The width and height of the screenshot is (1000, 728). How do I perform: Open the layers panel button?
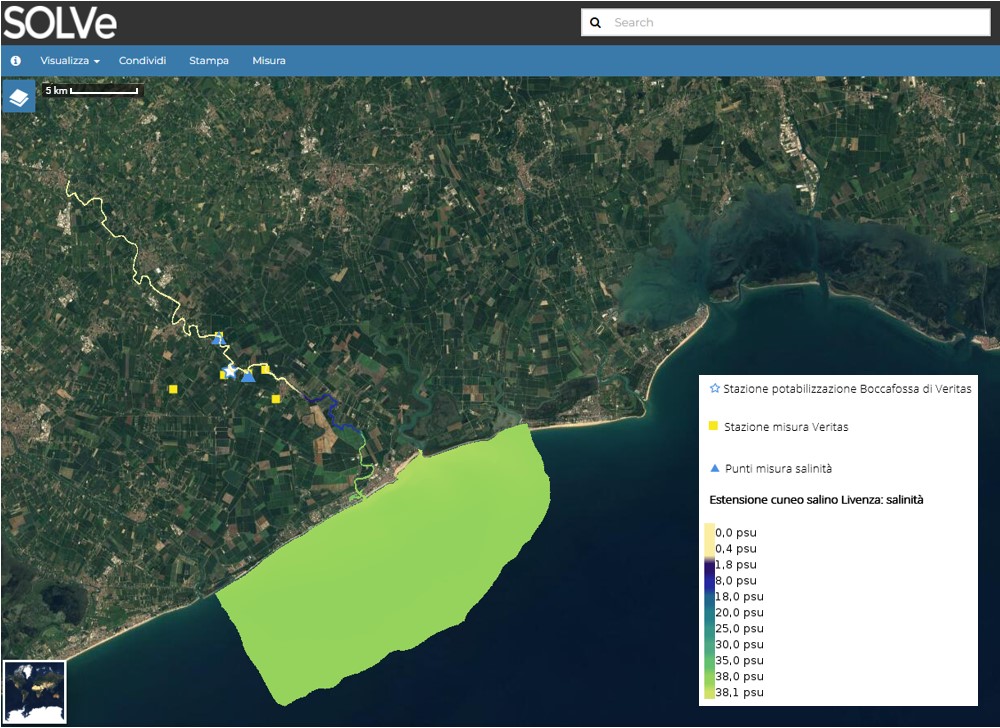click(19, 98)
